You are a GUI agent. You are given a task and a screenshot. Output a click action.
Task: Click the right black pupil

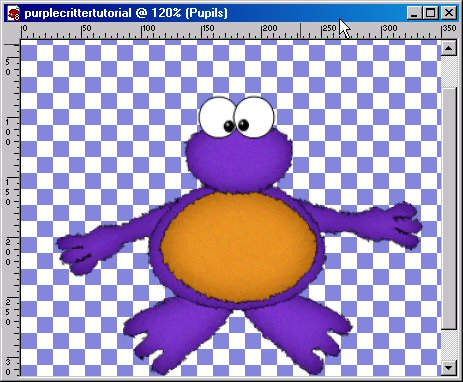[x=243, y=125]
